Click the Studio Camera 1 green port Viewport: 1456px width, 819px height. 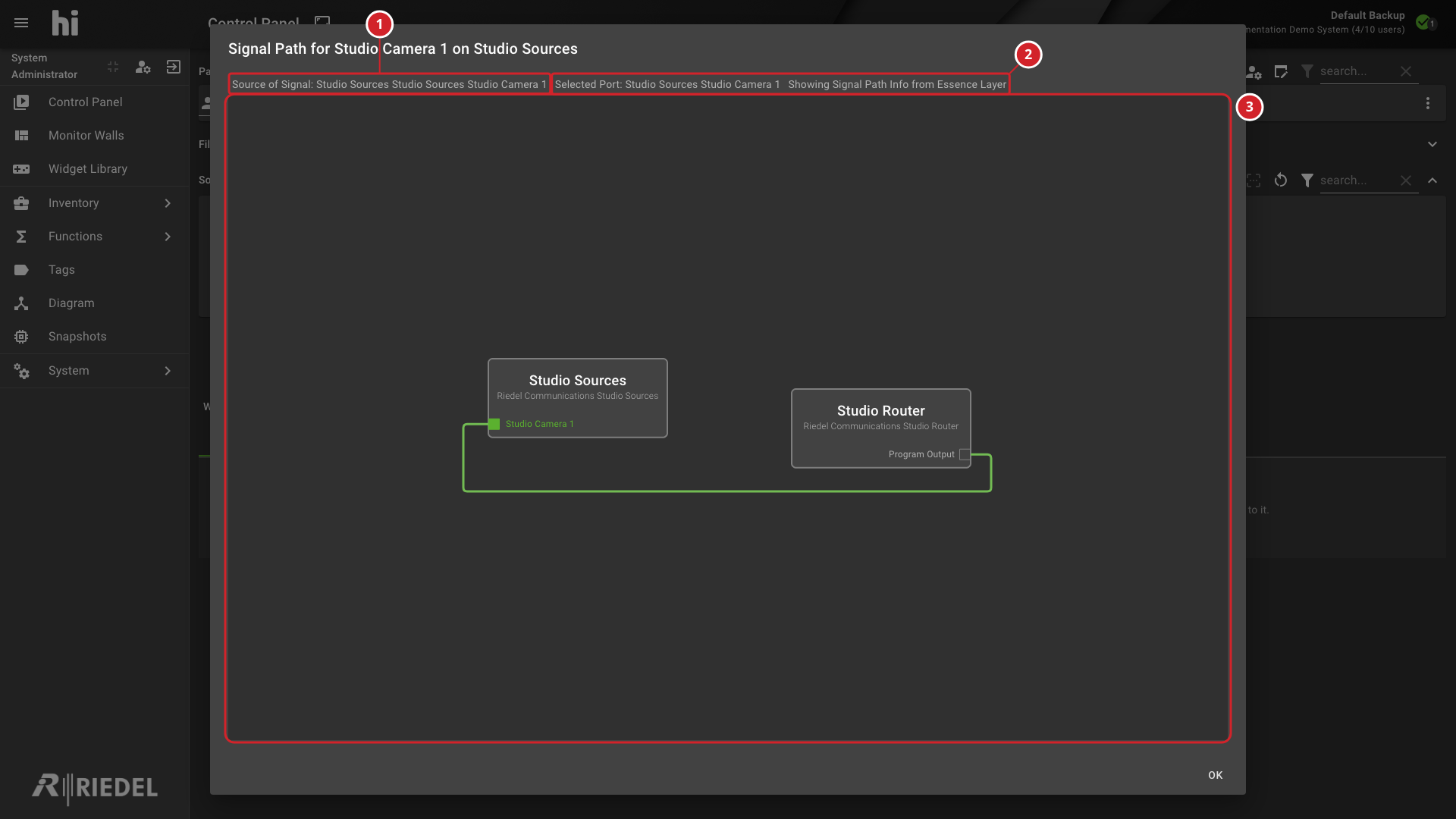pos(494,424)
